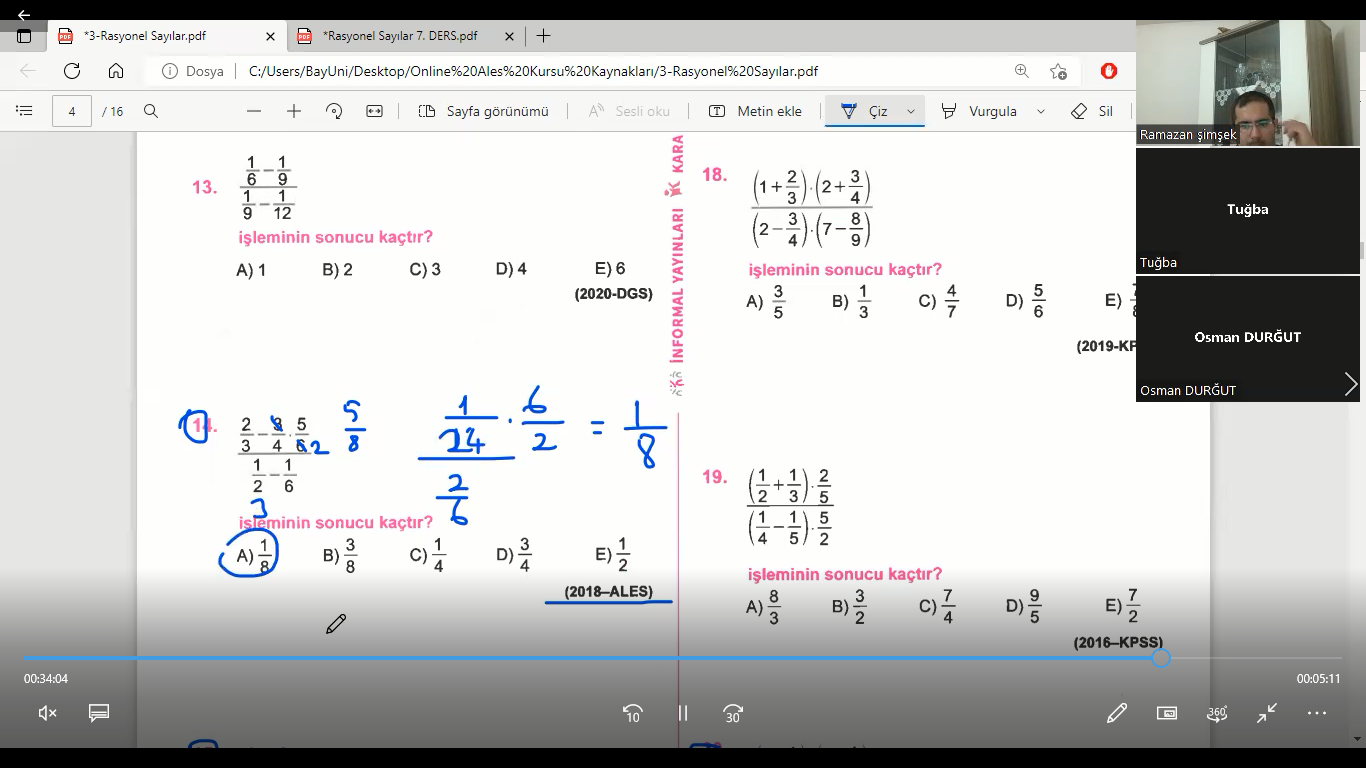The width and height of the screenshot is (1366, 768).
Task: Zoom in the PDF with plus
Action: click(294, 111)
